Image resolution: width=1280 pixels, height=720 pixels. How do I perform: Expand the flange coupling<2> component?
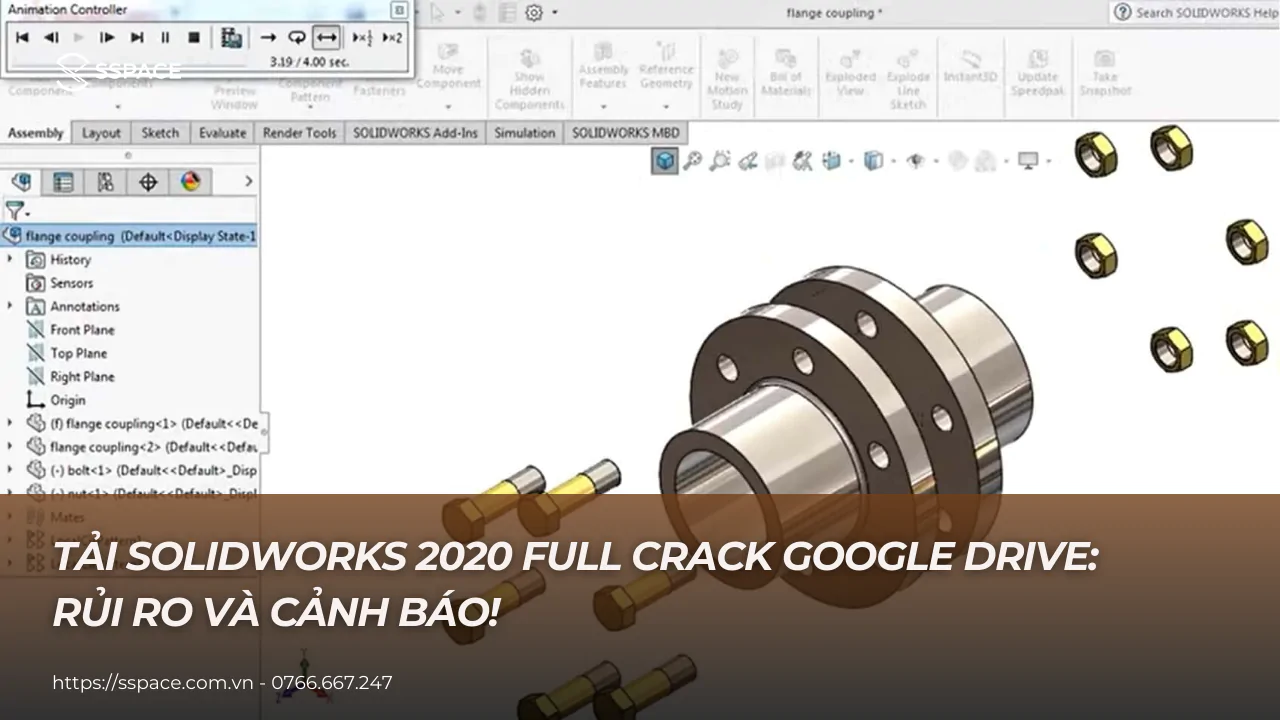coord(10,447)
